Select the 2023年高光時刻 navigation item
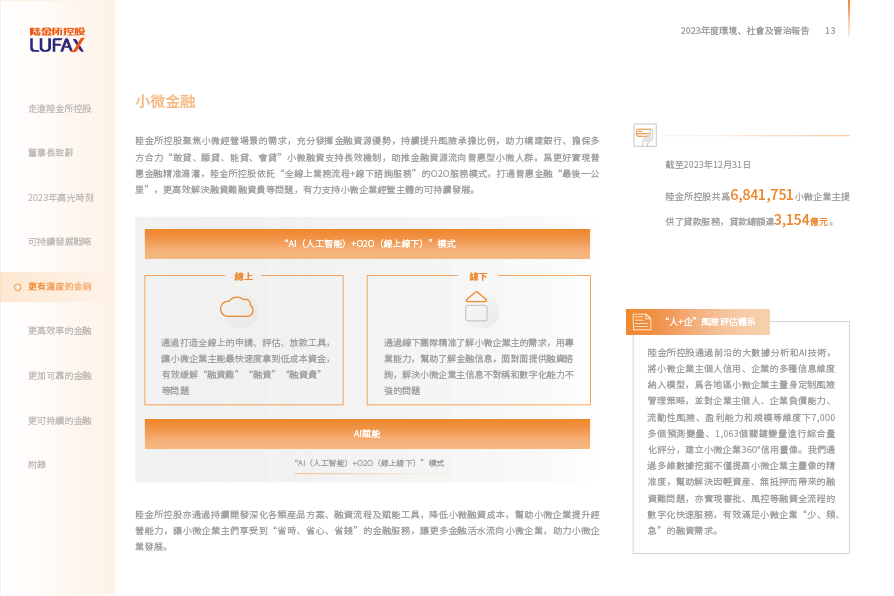 coord(60,198)
